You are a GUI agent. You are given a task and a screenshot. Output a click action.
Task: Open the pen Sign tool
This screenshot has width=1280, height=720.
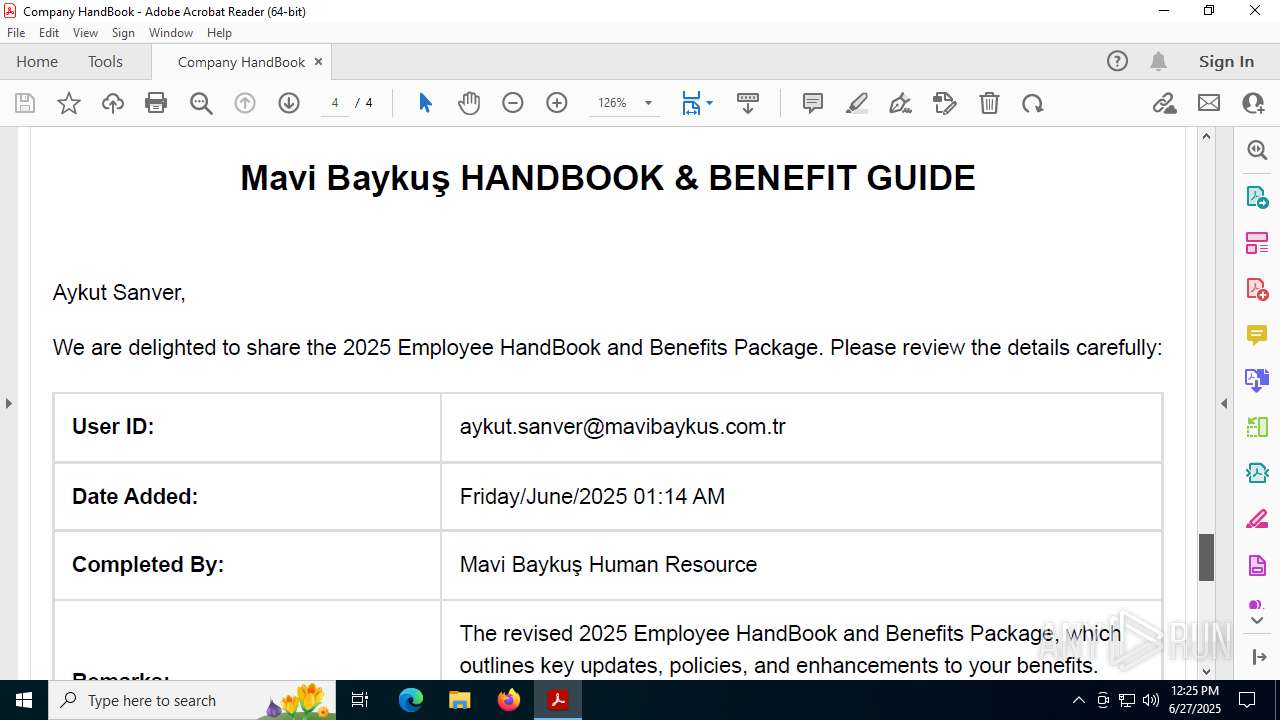tap(900, 103)
